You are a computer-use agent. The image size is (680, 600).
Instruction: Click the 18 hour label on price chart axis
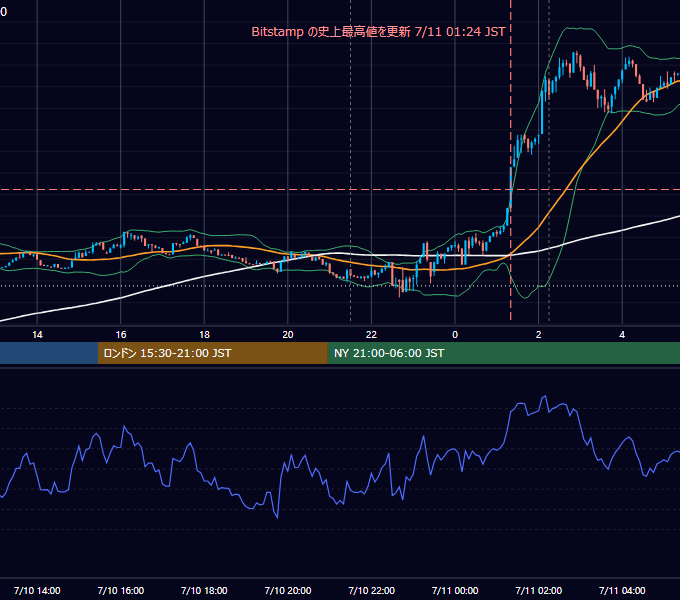(x=204, y=334)
